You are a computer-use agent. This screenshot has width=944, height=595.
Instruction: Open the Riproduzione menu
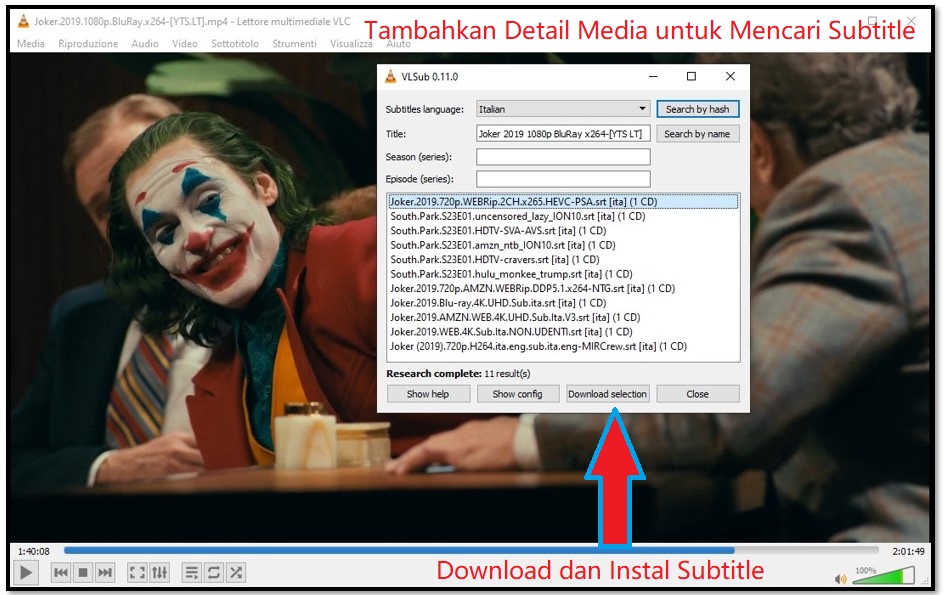[x=88, y=43]
